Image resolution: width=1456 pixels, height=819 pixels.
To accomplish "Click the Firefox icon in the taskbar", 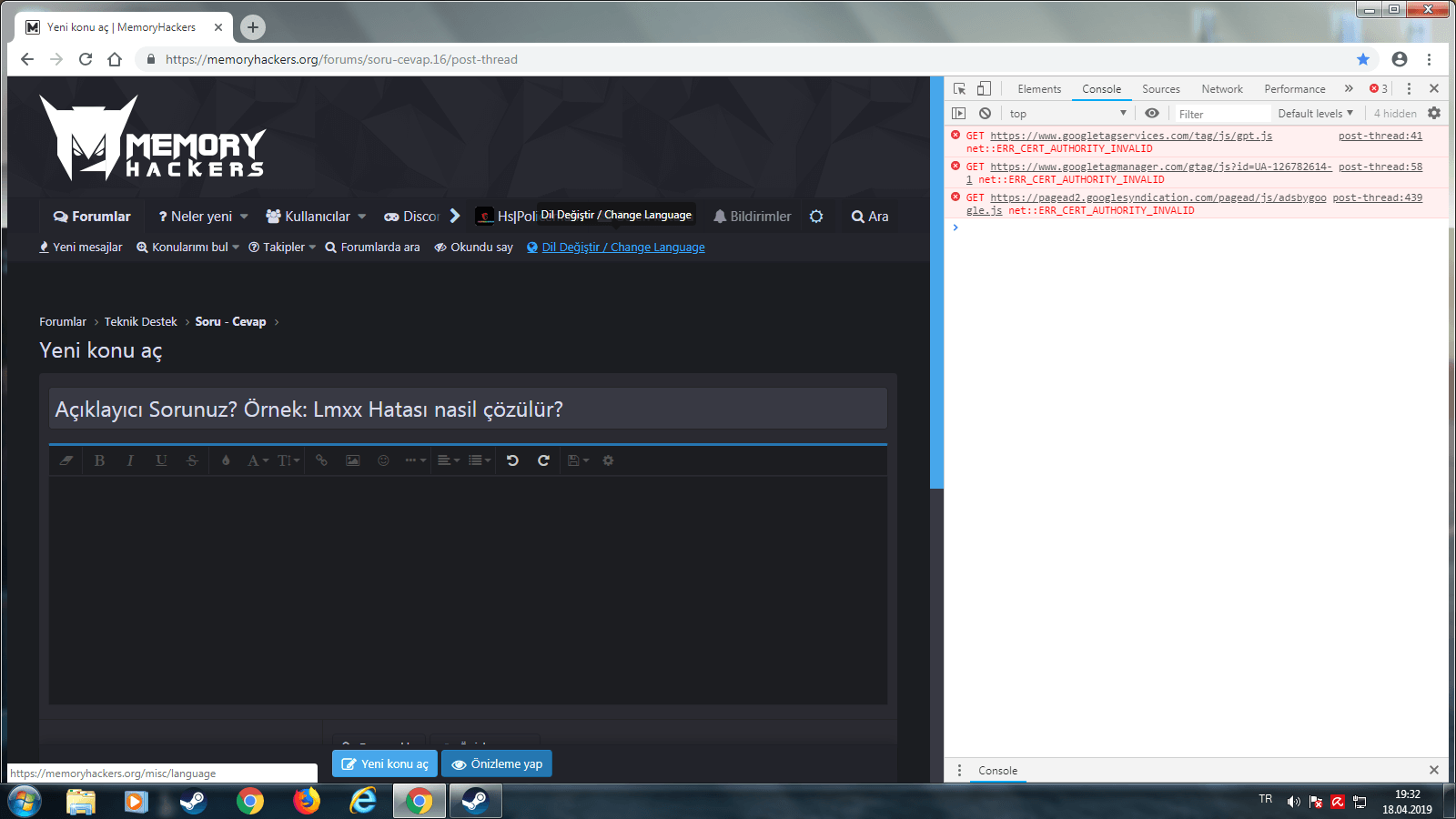I will (307, 801).
